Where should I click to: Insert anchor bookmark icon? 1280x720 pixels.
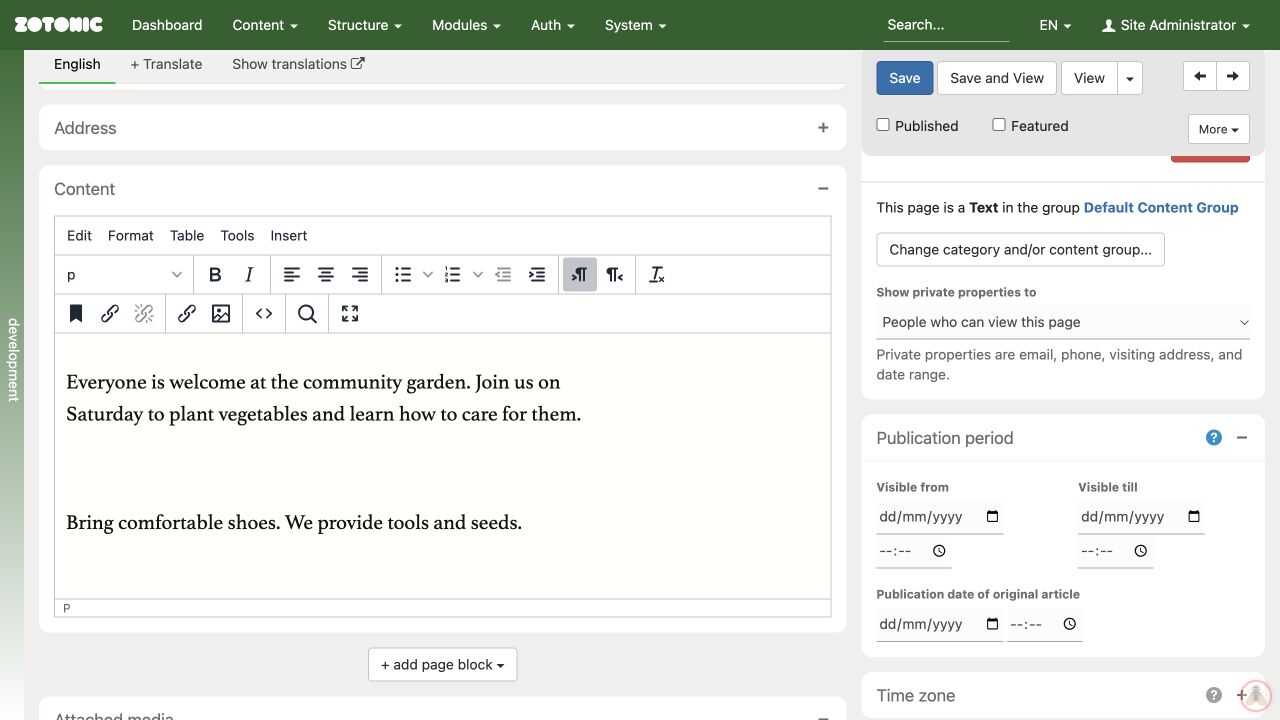76,314
